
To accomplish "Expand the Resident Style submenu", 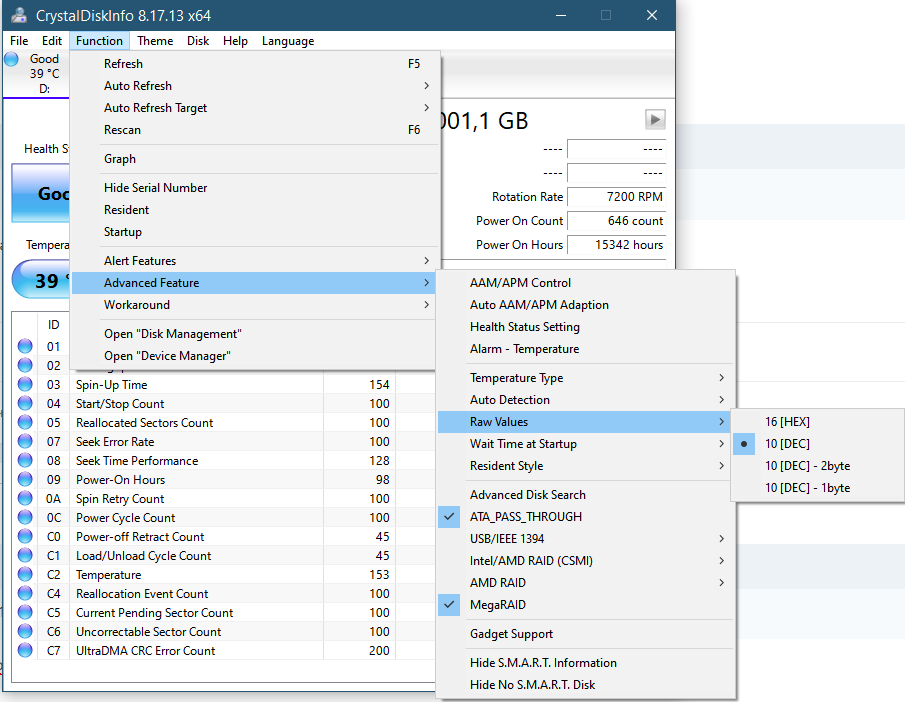I will tap(585, 465).
